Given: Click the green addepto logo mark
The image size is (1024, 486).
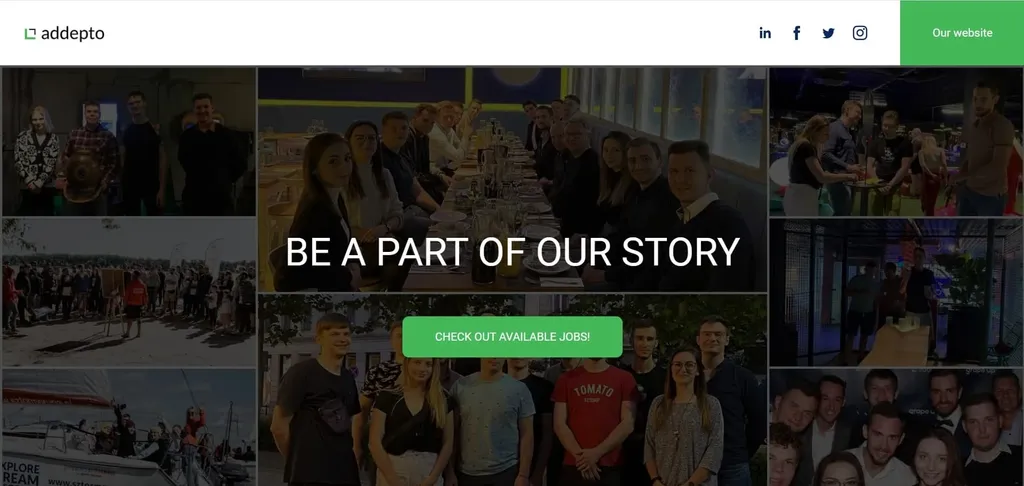Looking at the screenshot, I should click(30, 33).
